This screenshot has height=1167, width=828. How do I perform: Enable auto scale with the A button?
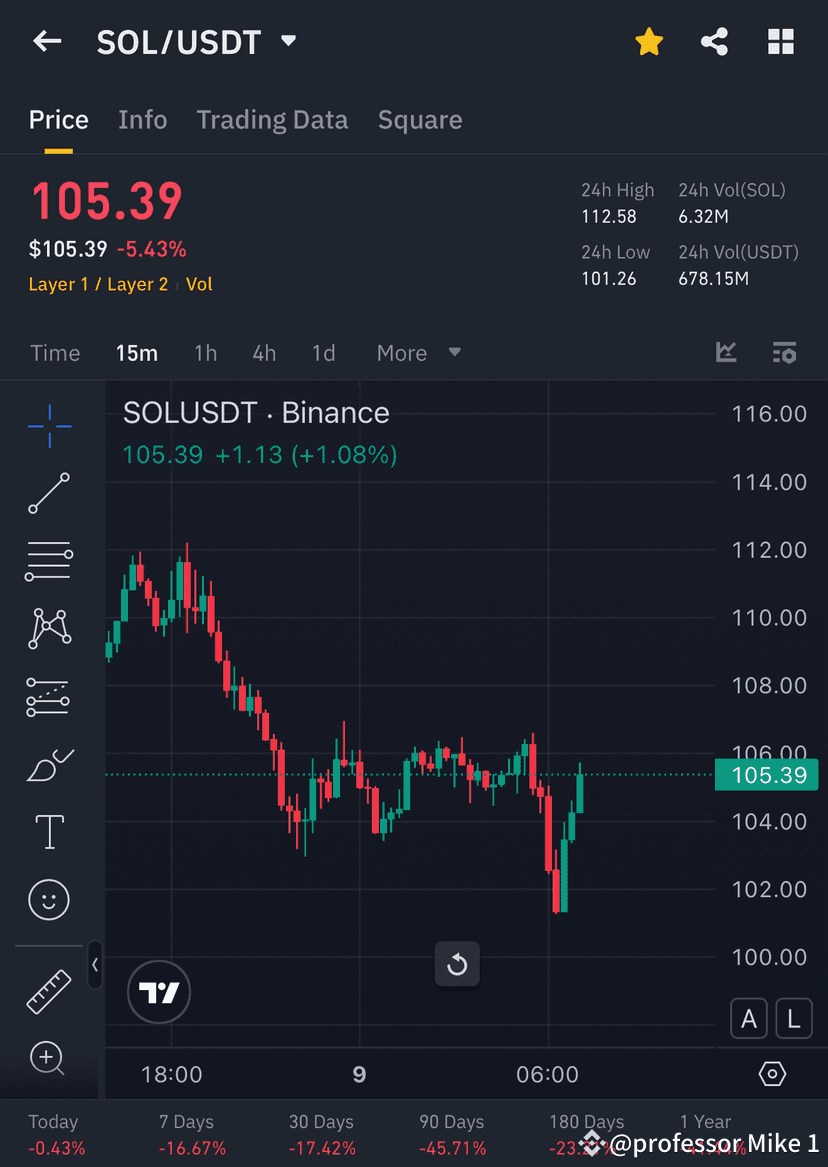point(749,1018)
